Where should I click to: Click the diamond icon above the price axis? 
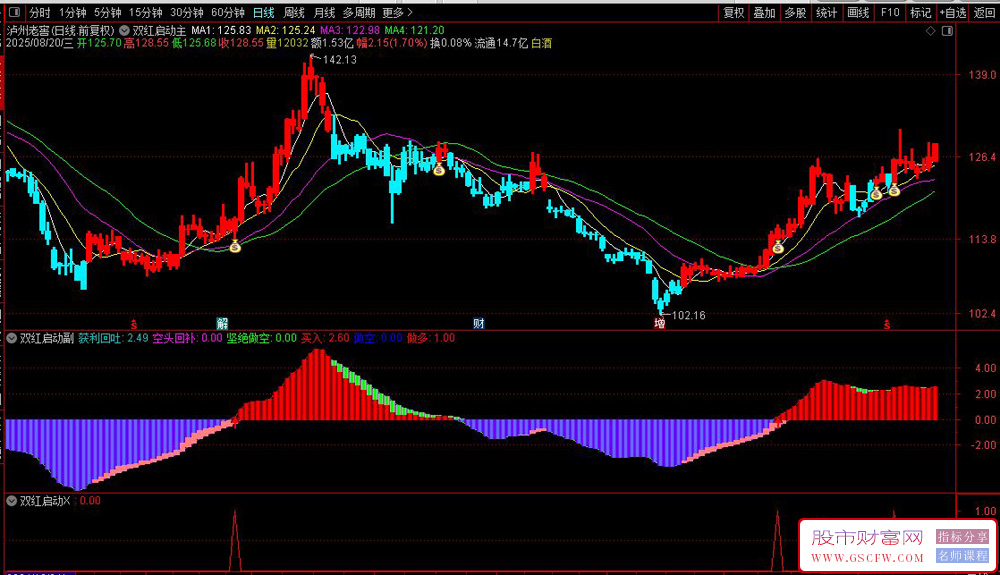coord(930,31)
